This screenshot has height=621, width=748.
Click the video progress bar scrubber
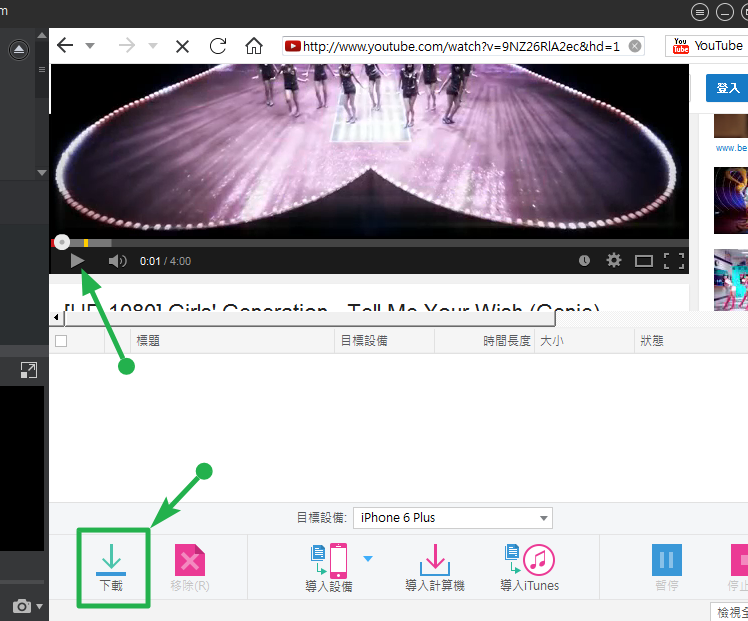(x=62, y=242)
